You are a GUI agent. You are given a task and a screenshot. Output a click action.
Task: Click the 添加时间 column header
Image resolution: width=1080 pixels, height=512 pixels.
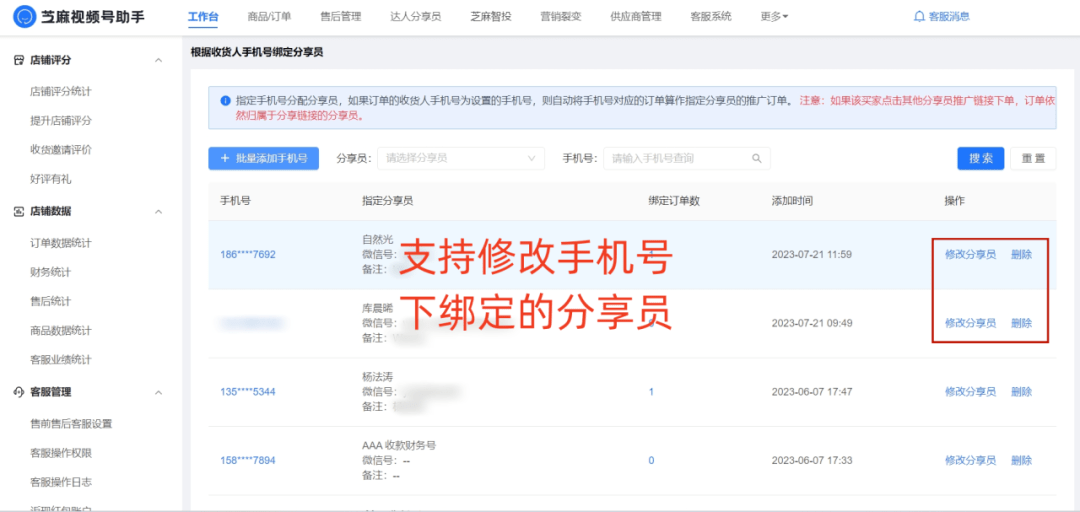(x=792, y=201)
